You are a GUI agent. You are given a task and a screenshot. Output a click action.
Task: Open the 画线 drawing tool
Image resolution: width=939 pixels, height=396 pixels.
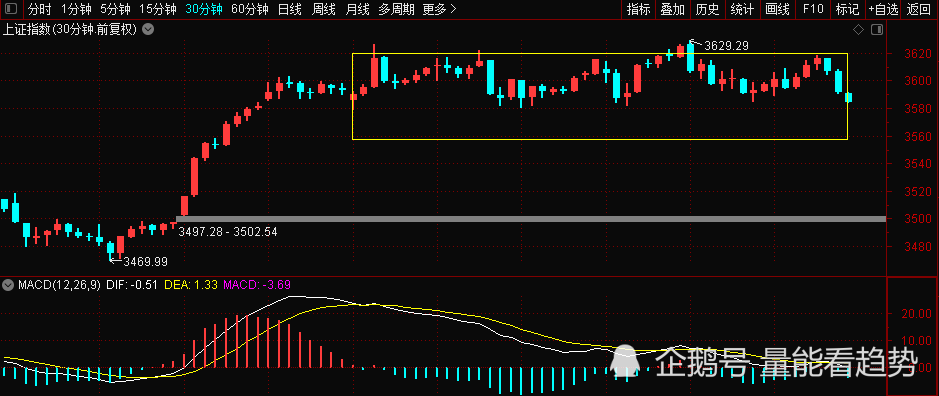tap(778, 9)
